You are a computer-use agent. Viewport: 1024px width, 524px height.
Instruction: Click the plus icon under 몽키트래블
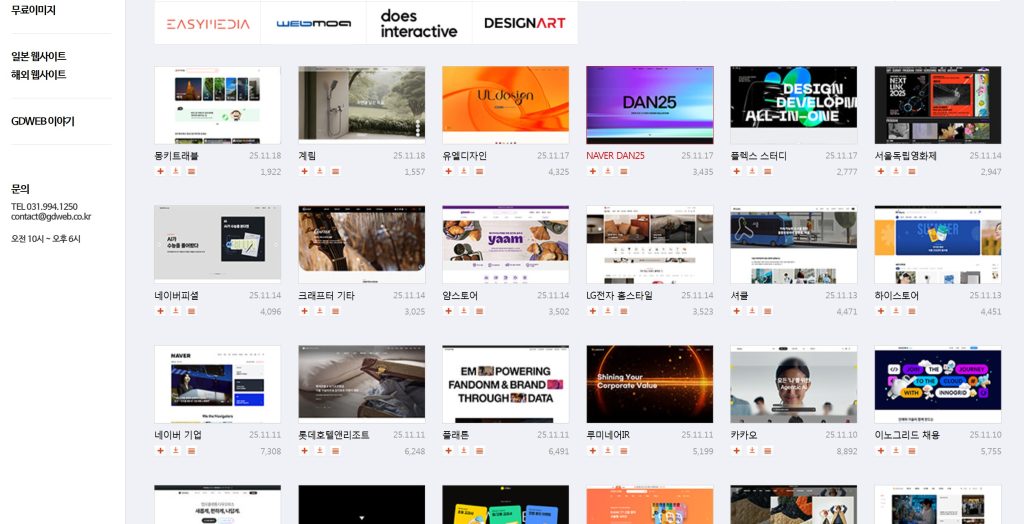click(160, 171)
